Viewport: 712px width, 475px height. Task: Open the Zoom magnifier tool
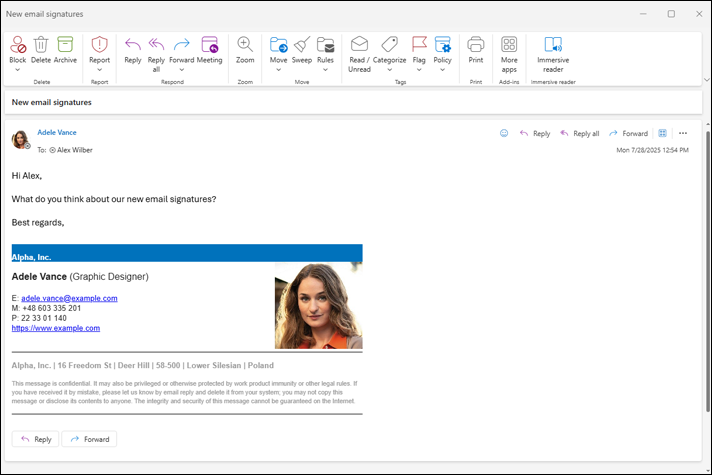(x=245, y=45)
